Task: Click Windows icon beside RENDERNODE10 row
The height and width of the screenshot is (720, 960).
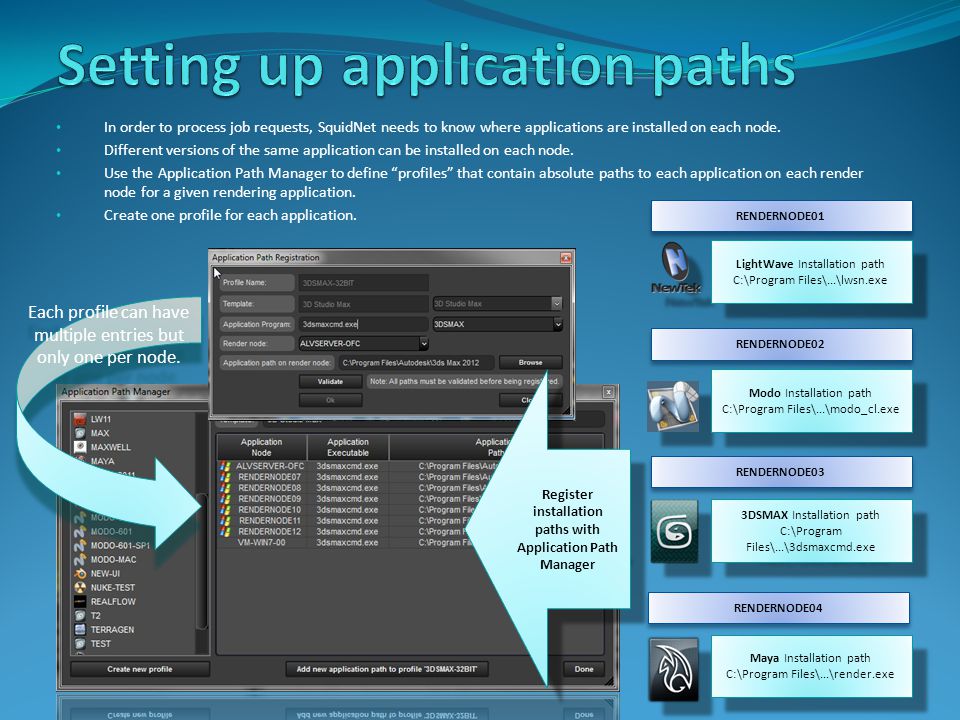Action: coord(225,509)
